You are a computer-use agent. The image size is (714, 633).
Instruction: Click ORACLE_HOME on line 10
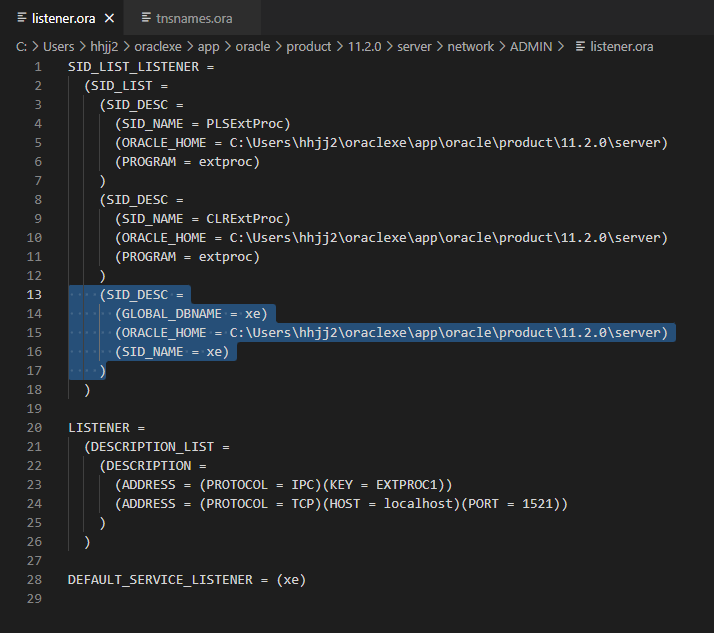(x=164, y=238)
